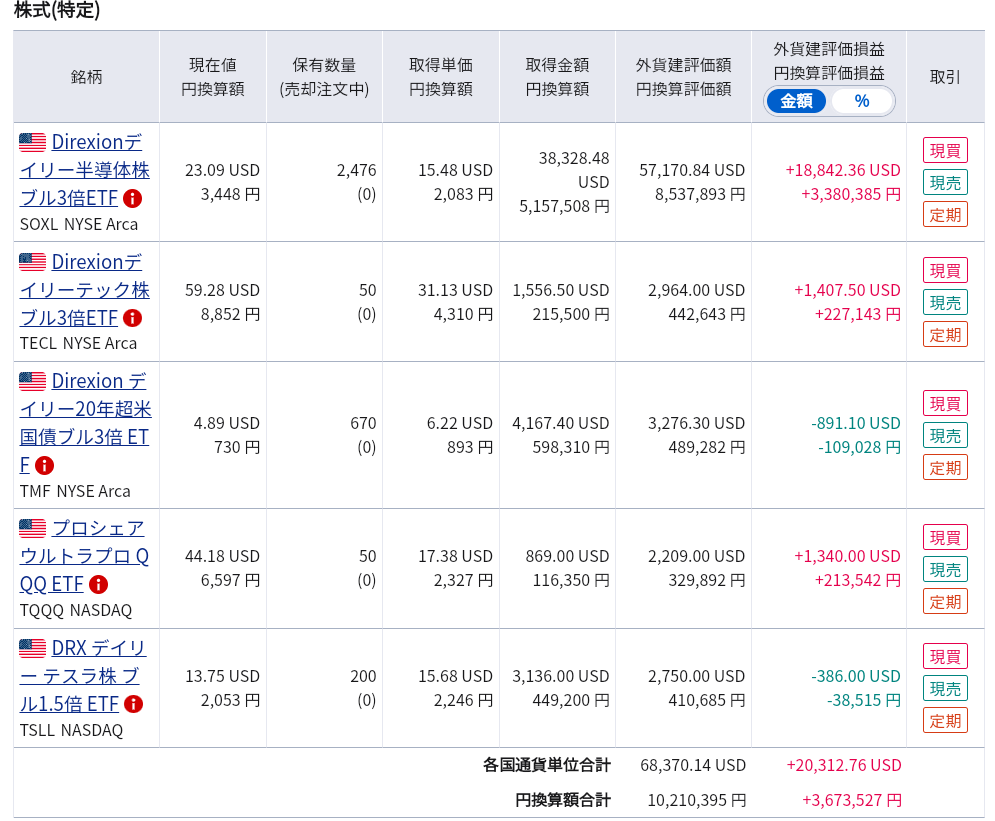The height and width of the screenshot is (821, 995).
Task: Click TQQQ profit +1,340.00 USD
Action: coord(847,556)
